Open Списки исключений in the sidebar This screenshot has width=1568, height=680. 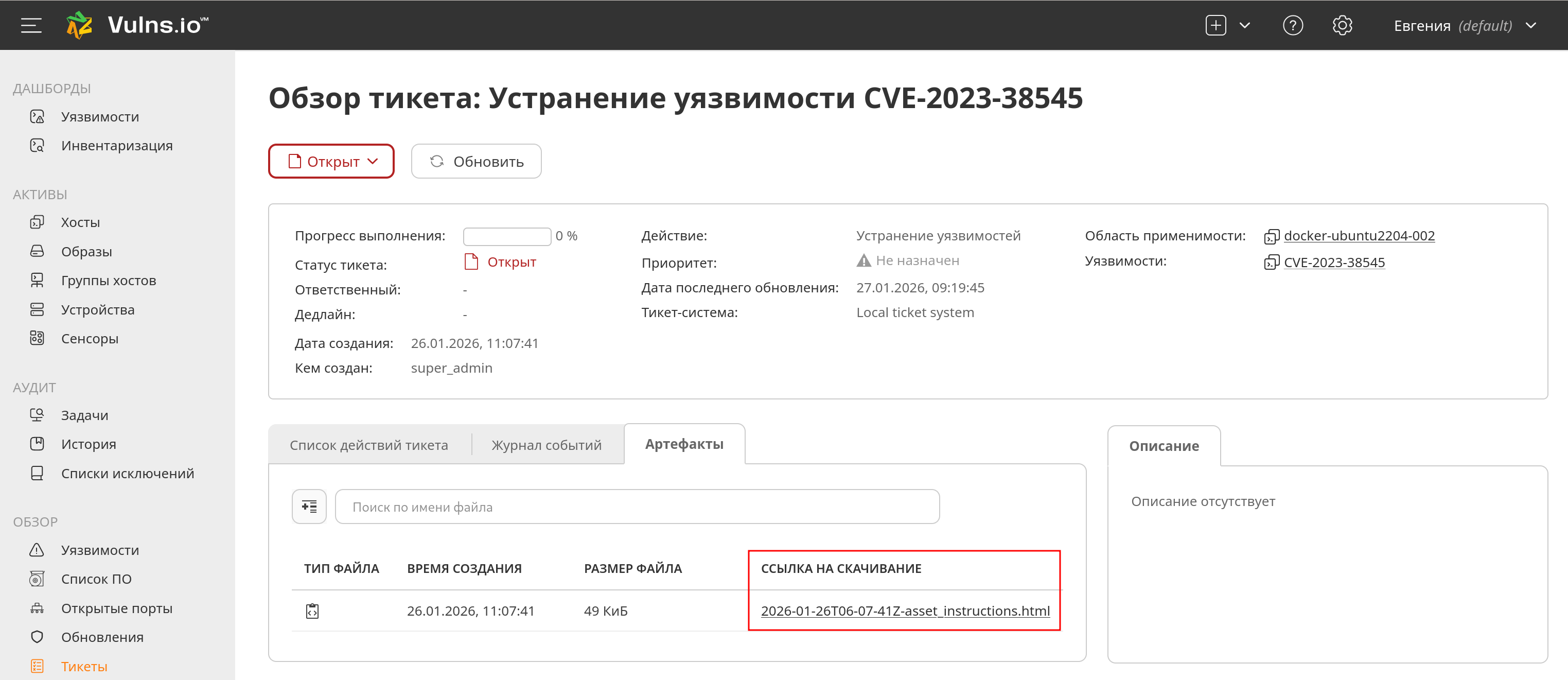(127, 473)
